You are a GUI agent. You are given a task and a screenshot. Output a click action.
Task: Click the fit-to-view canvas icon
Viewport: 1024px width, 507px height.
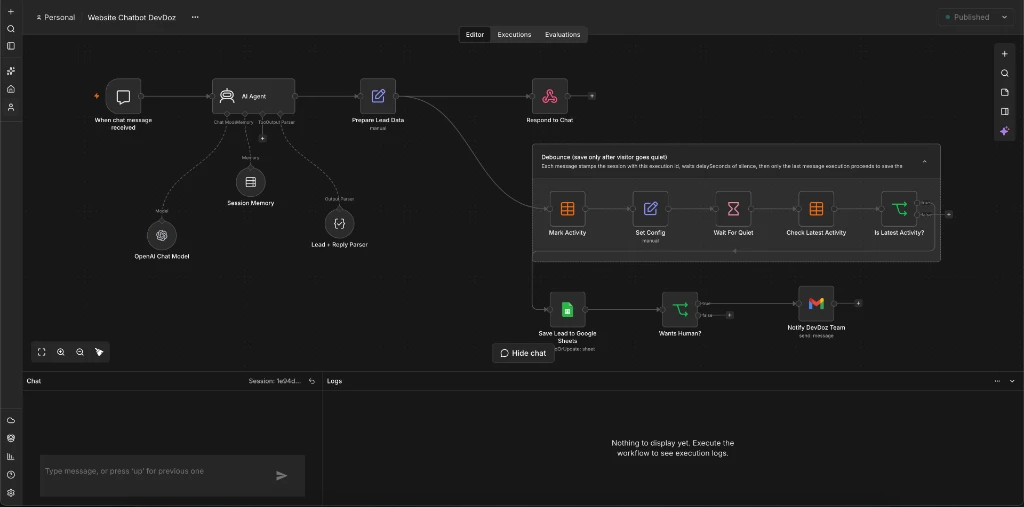[42, 352]
